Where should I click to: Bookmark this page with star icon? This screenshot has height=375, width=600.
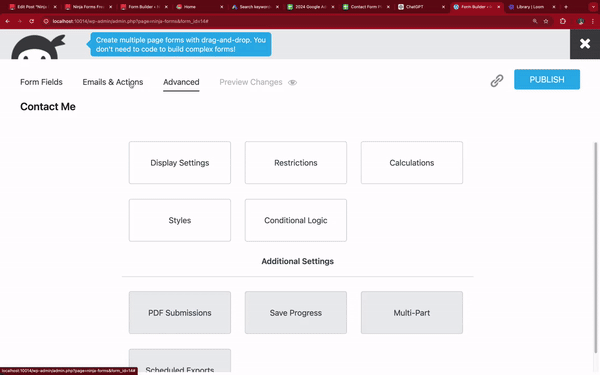pos(546,21)
